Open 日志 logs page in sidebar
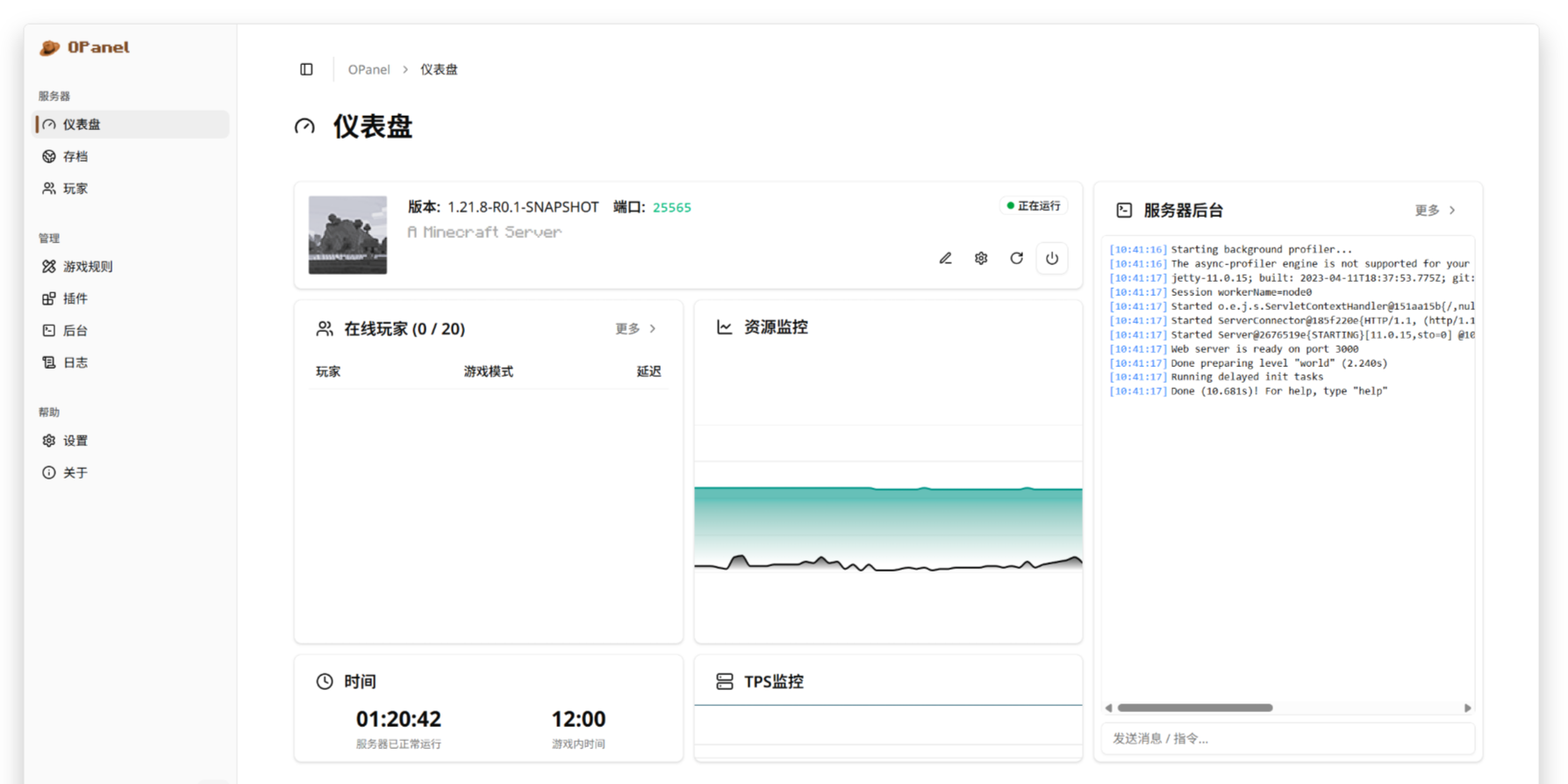Screen dimensions: 1568x784 pyautogui.click(x=75, y=363)
